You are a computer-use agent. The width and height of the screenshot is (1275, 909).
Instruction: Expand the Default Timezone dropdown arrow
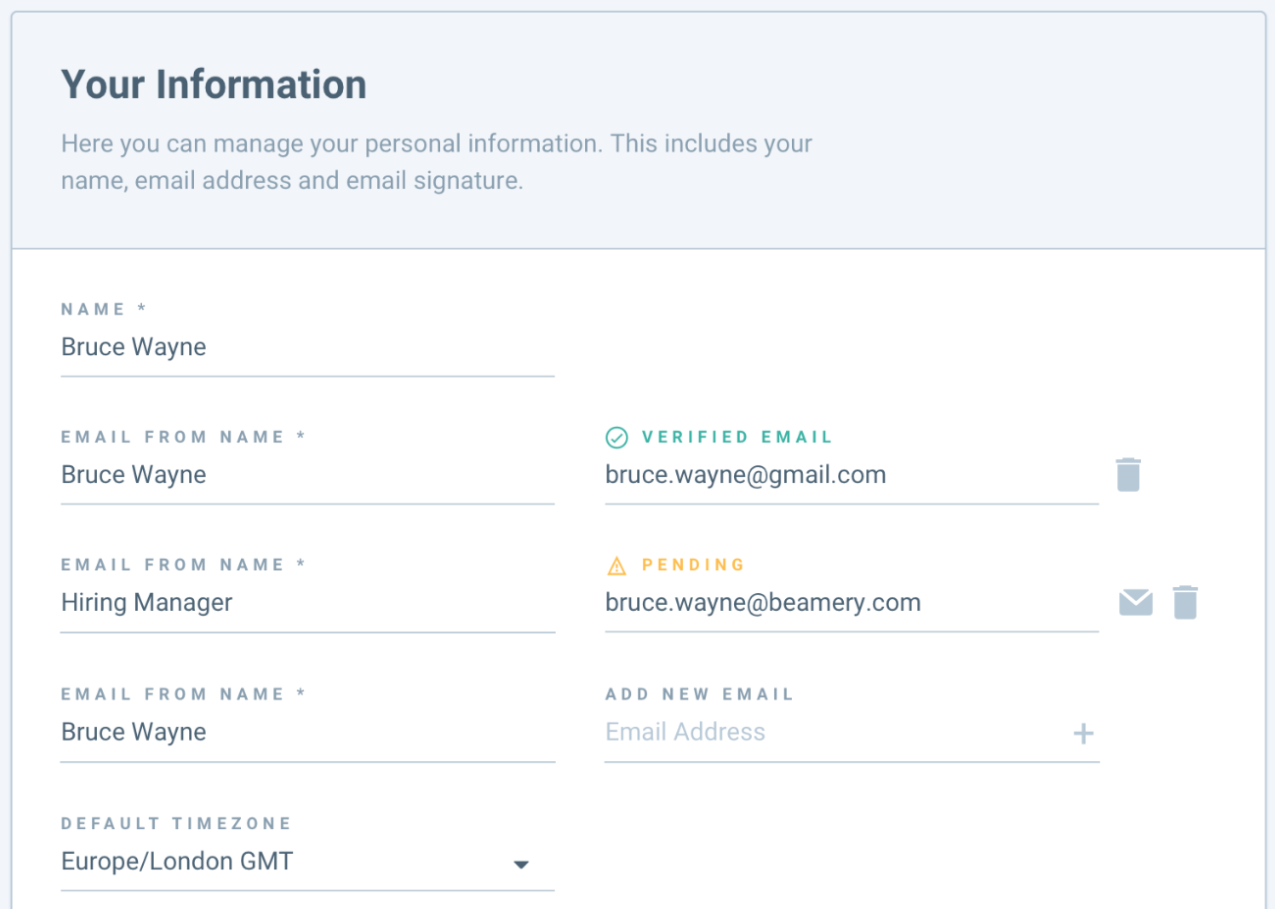(x=520, y=864)
